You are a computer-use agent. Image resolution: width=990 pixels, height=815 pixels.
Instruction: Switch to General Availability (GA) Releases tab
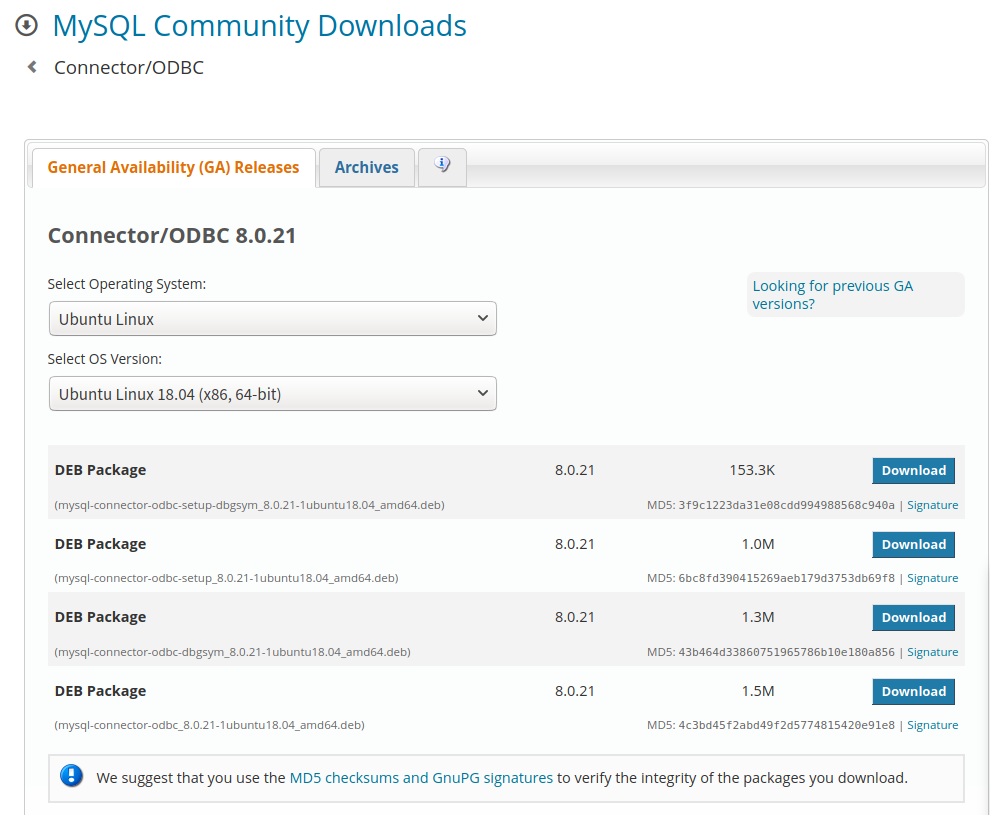174,167
